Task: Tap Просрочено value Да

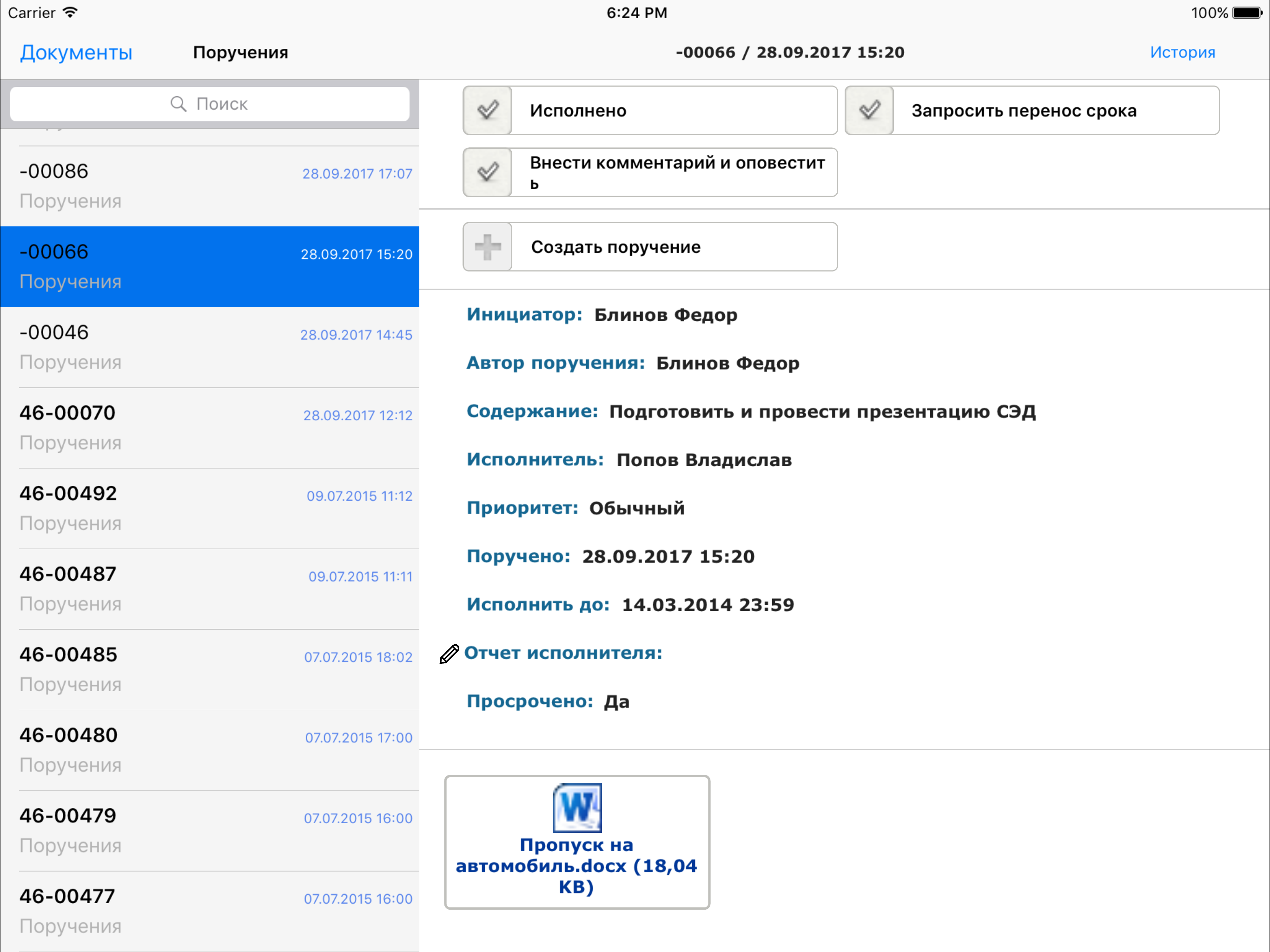Action: pyautogui.click(x=616, y=701)
